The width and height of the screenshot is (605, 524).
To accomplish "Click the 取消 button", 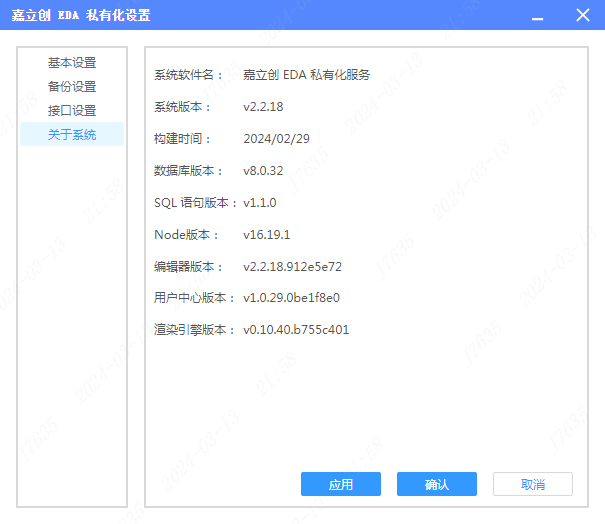I will [x=532, y=484].
